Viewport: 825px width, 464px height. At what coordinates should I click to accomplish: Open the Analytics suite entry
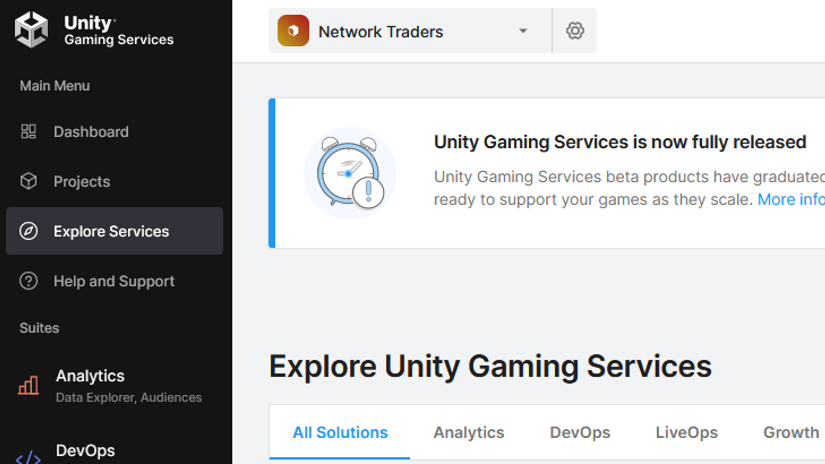point(115,386)
